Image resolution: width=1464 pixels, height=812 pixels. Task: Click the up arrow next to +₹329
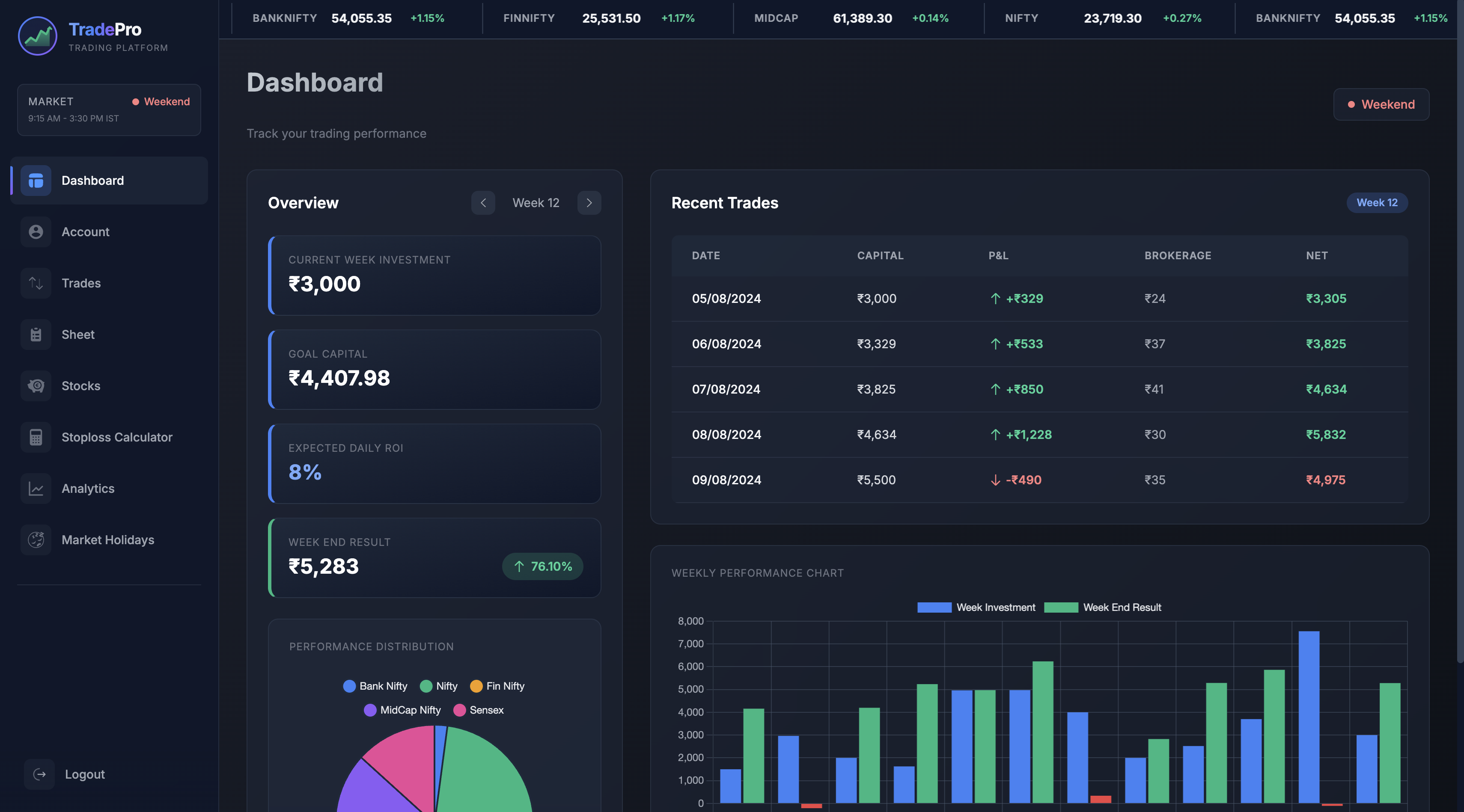pos(995,299)
